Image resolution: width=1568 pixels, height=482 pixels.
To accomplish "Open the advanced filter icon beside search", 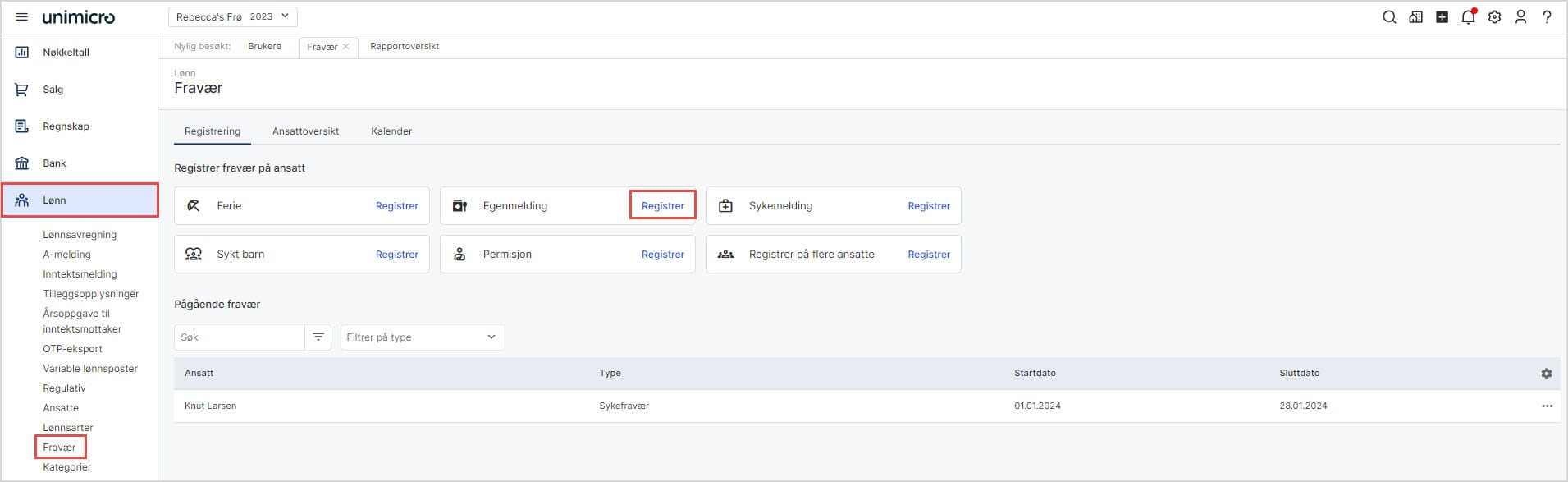I will (318, 337).
